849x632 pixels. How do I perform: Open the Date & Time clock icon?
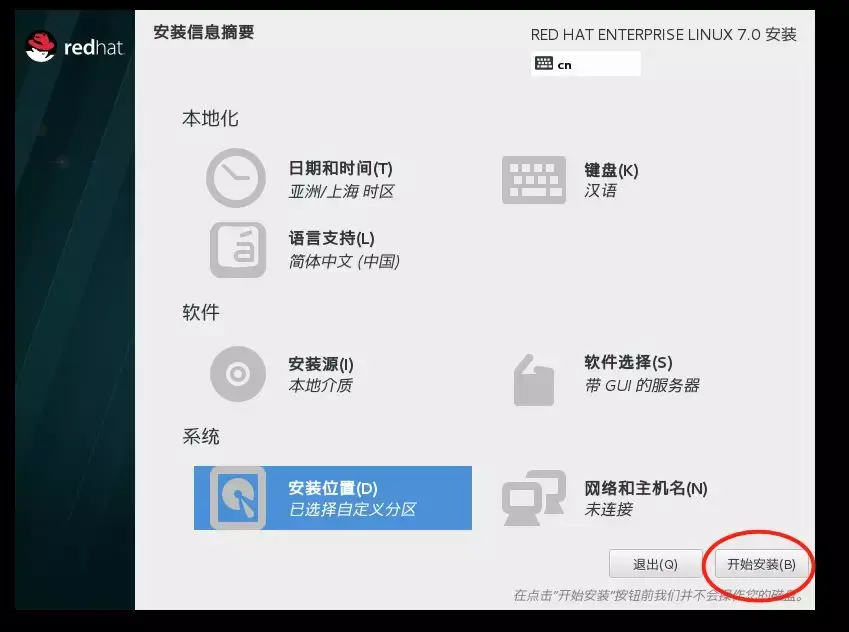(236, 178)
